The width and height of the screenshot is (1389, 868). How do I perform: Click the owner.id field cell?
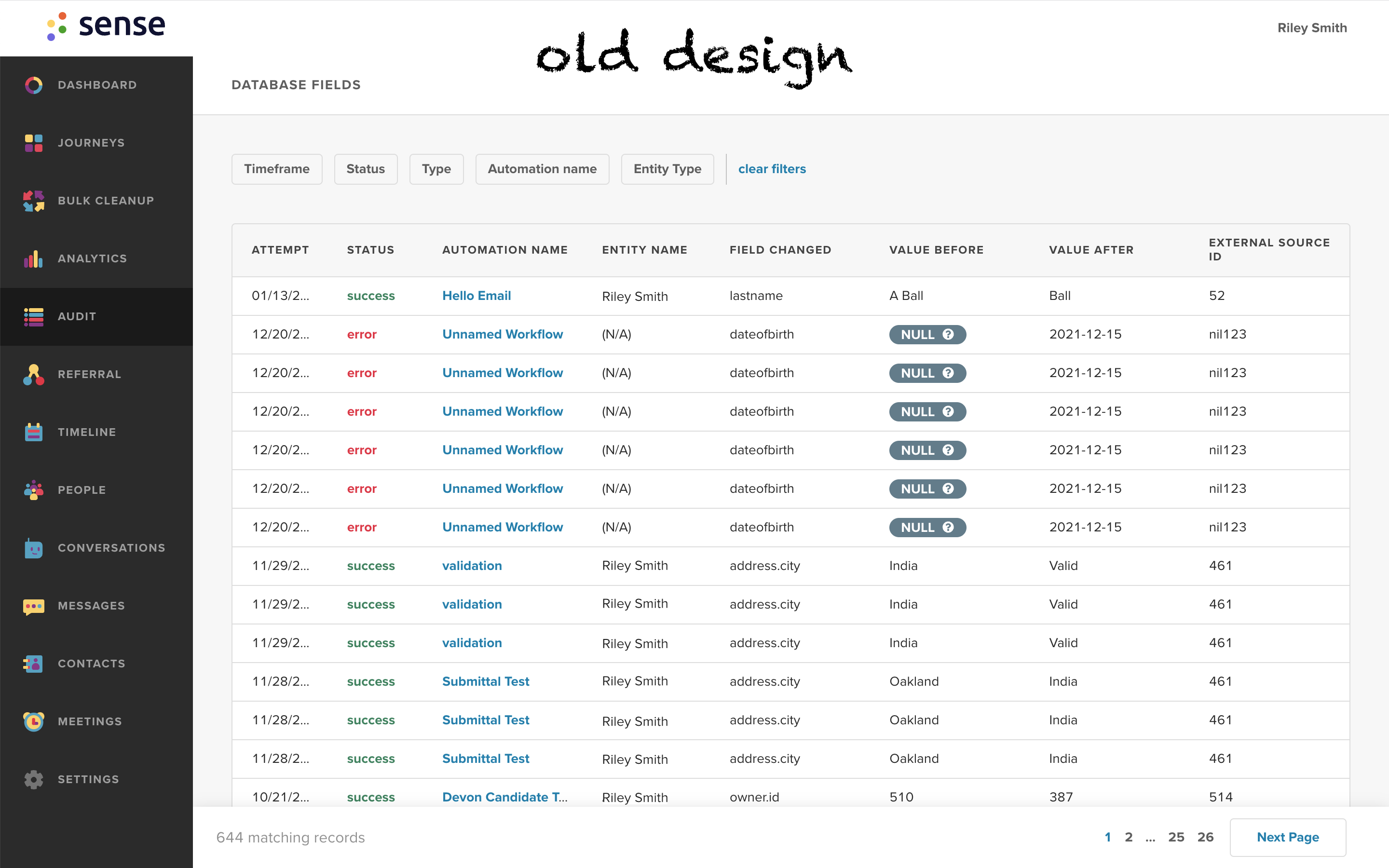[x=754, y=797]
